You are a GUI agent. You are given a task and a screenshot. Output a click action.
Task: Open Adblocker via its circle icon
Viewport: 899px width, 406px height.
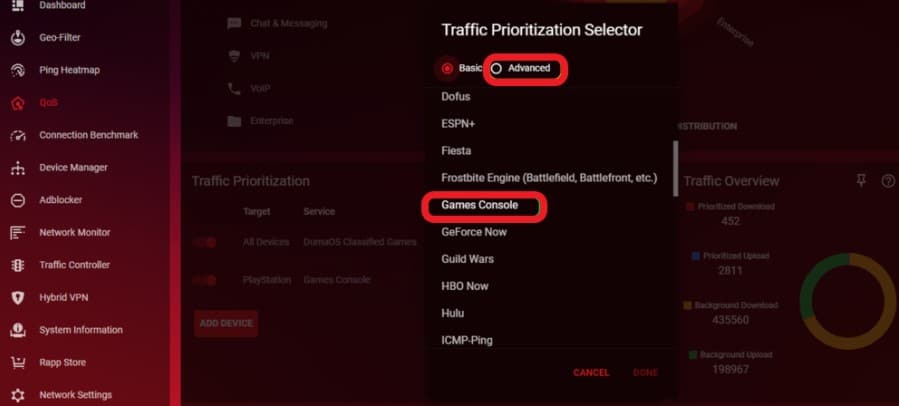point(18,201)
